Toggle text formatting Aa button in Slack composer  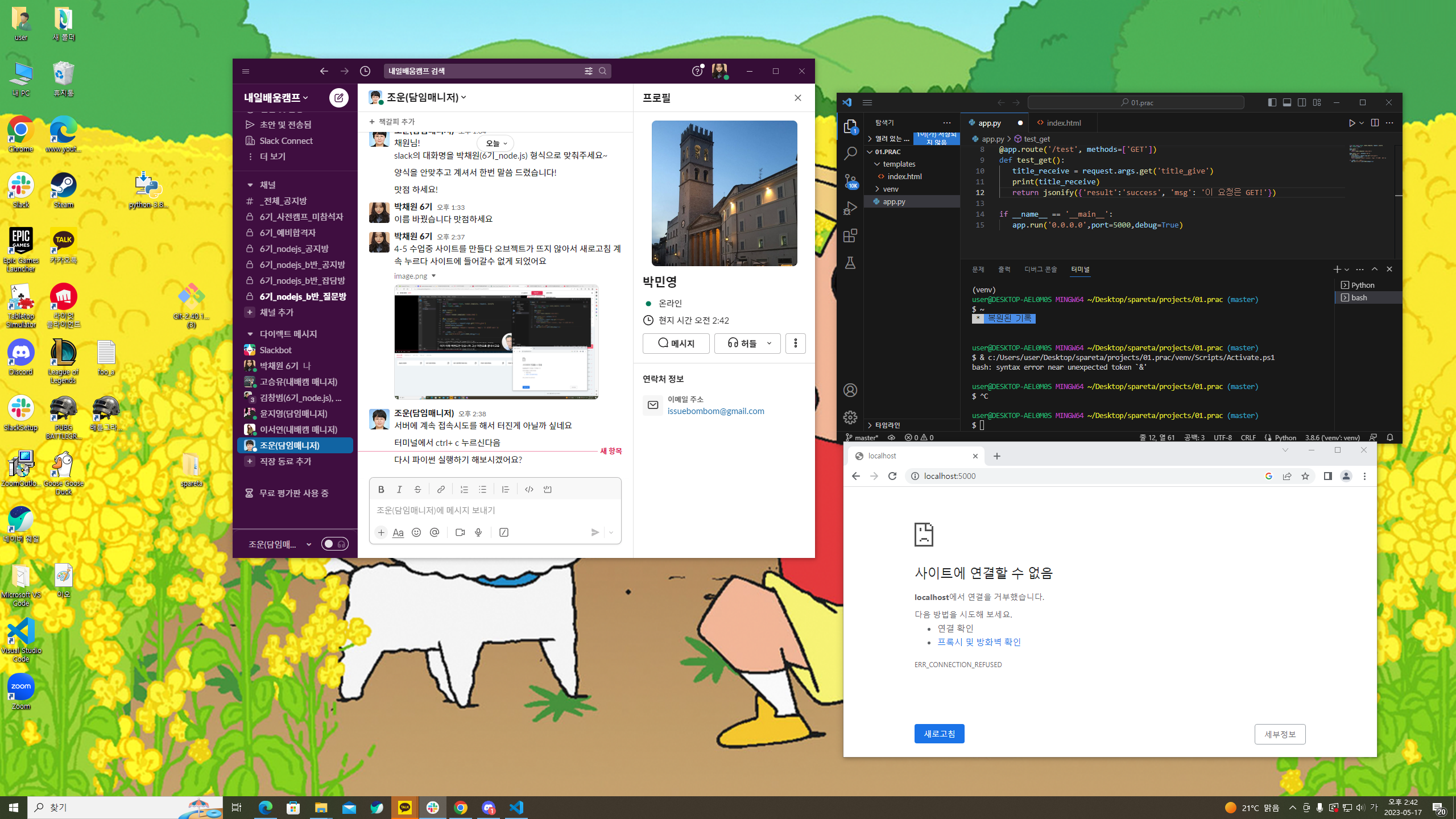point(398,532)
